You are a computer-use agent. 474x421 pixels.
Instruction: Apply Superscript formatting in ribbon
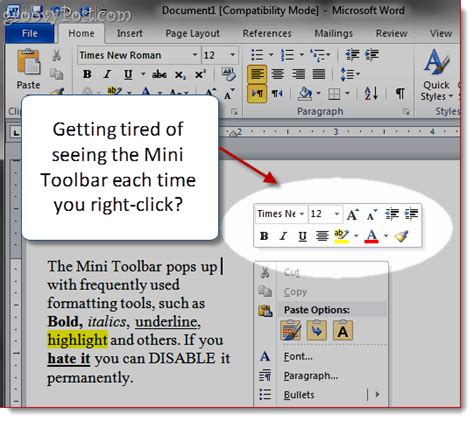click(x=200, y=74)
